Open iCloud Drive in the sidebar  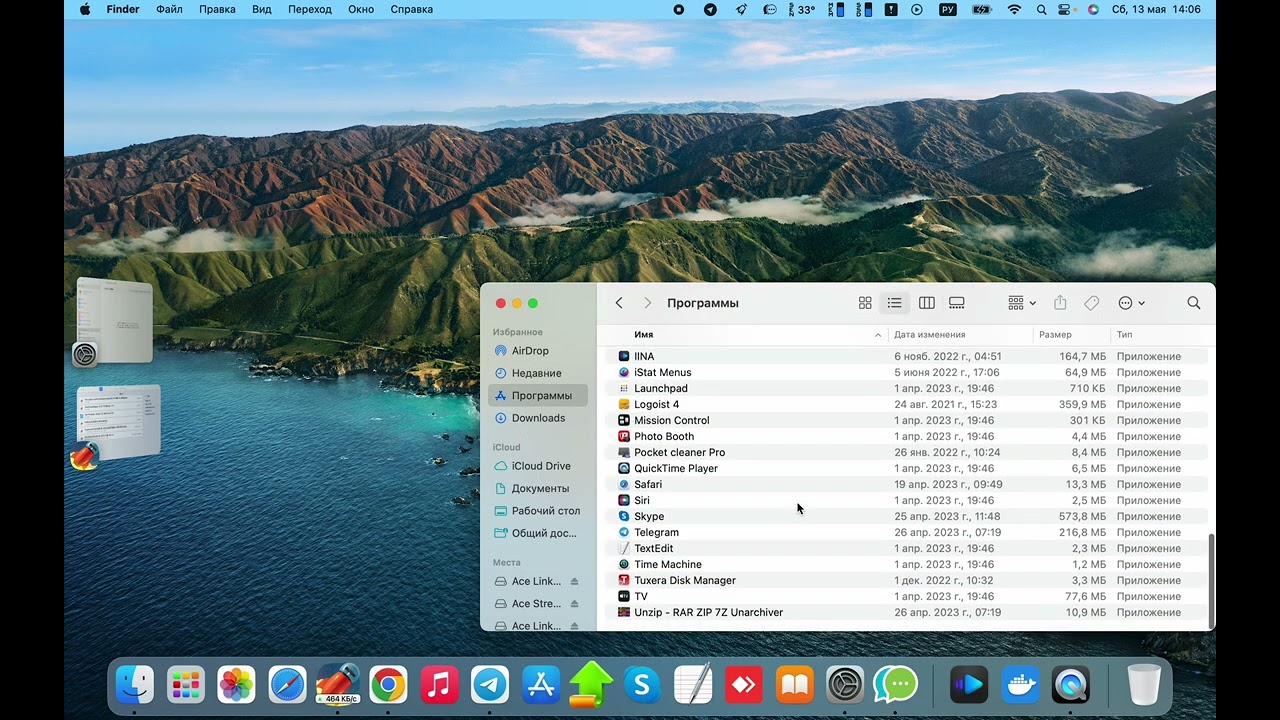tap(538, 466)
